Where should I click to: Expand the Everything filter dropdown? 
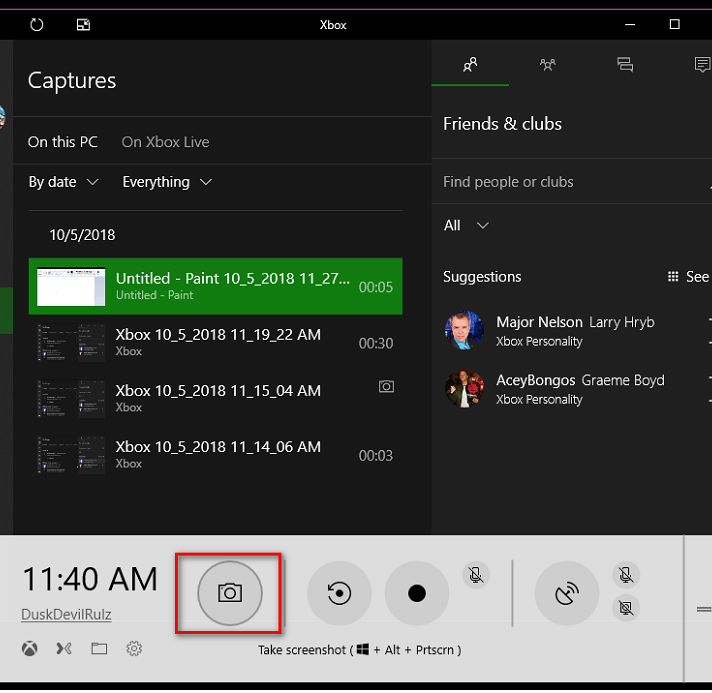pos(167,182)
